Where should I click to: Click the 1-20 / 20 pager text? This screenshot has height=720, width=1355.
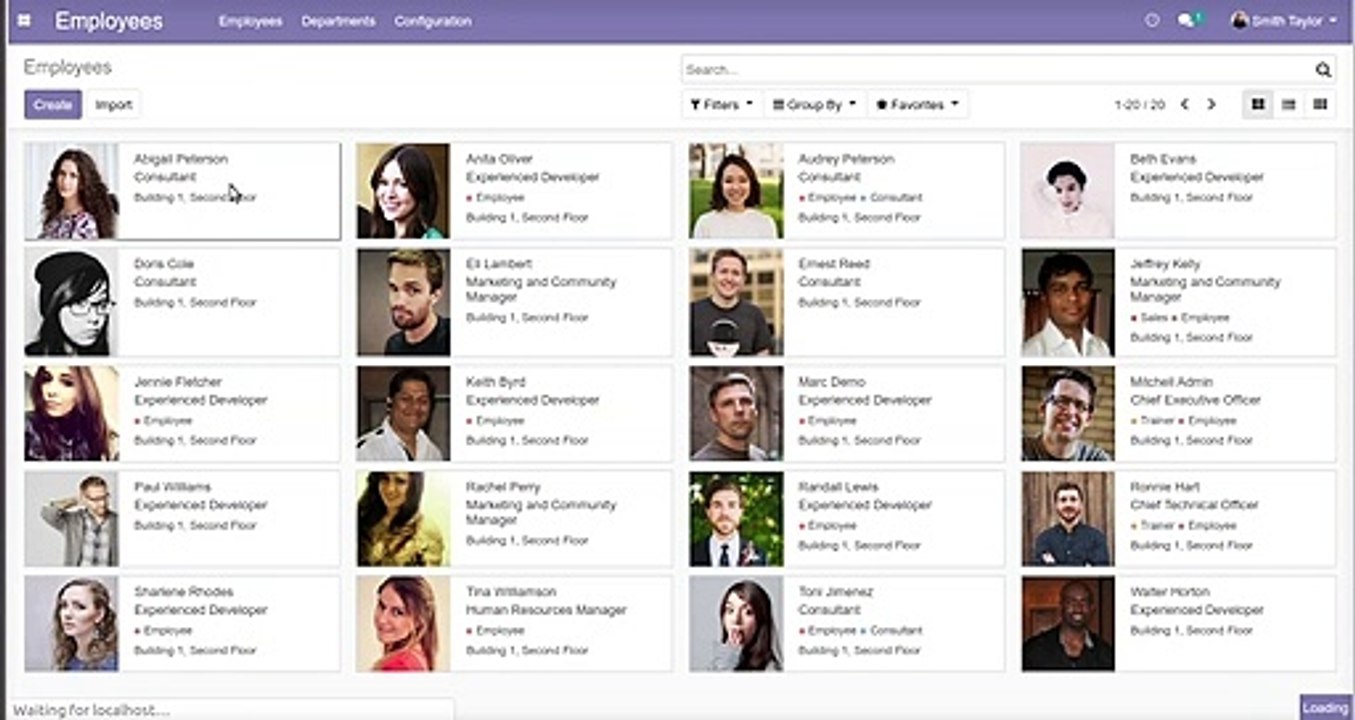tap(1139, 105)
